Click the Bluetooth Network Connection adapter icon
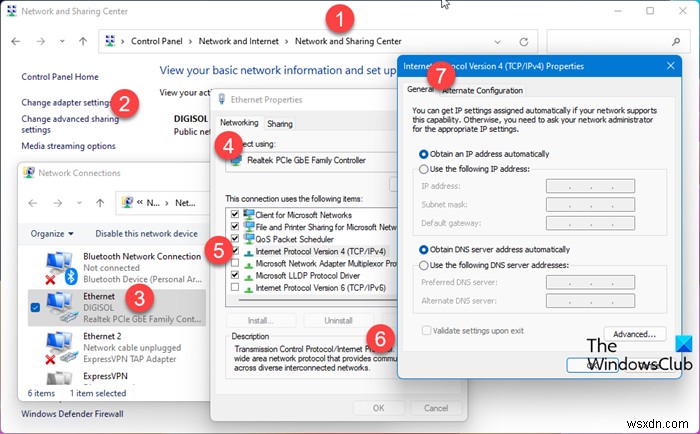This screenshot has width=700, height=434. pyautogui.click(x=58, y=266)
